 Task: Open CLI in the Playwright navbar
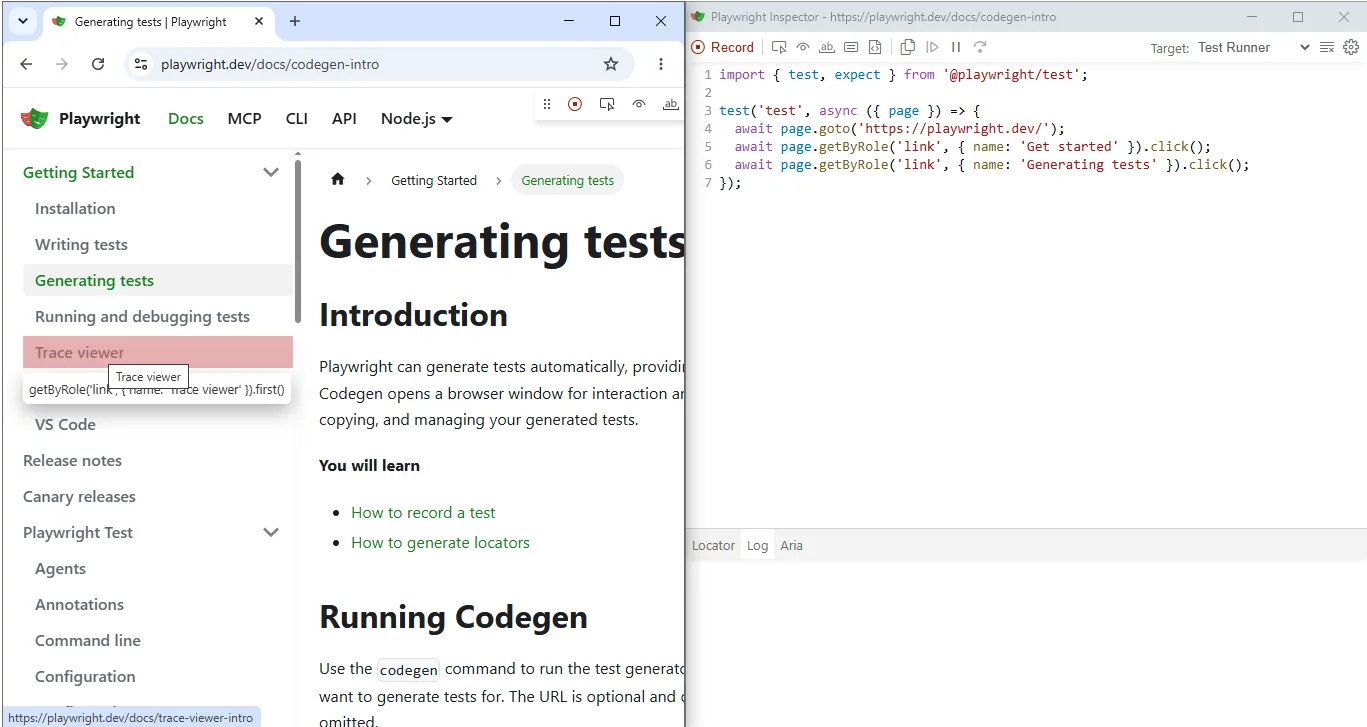click(x=297, y=119)
